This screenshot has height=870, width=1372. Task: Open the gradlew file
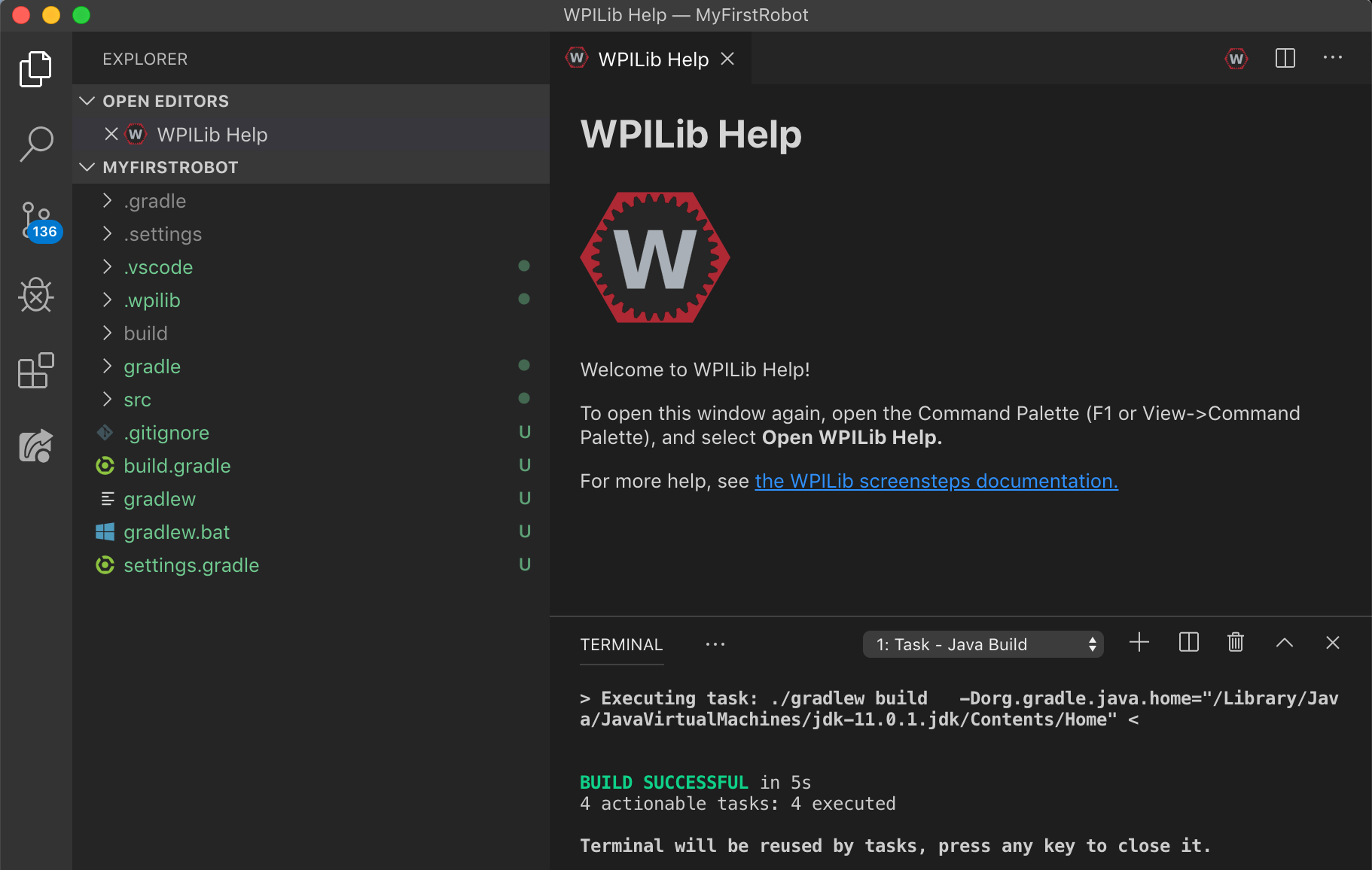311,498
